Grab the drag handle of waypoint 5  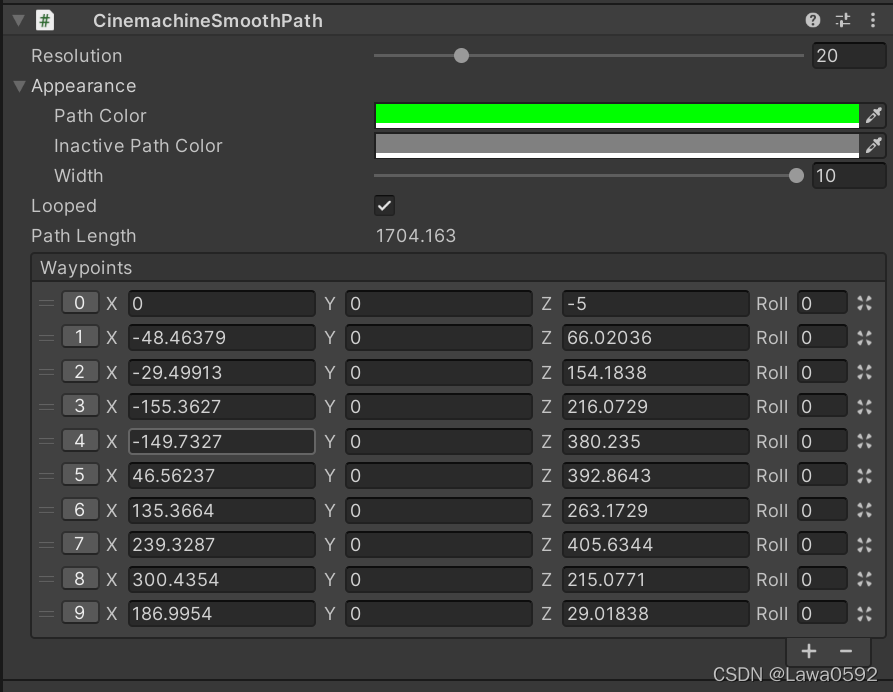pyautogui.click(x=46, y=476)
